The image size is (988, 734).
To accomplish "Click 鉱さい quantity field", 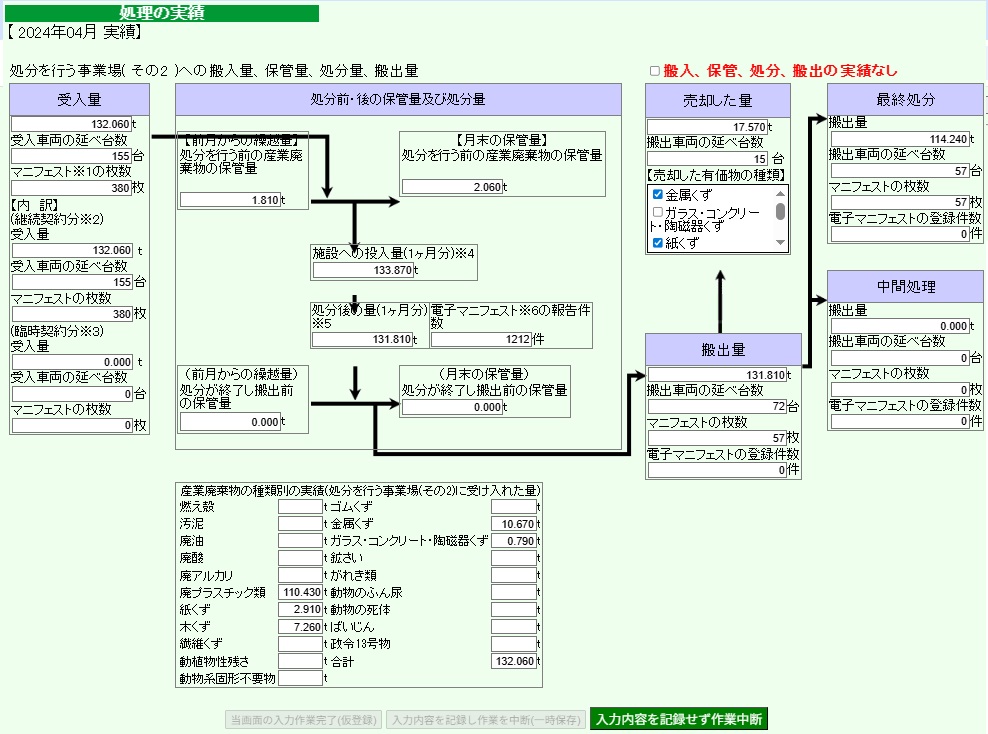I will (514, 558).
